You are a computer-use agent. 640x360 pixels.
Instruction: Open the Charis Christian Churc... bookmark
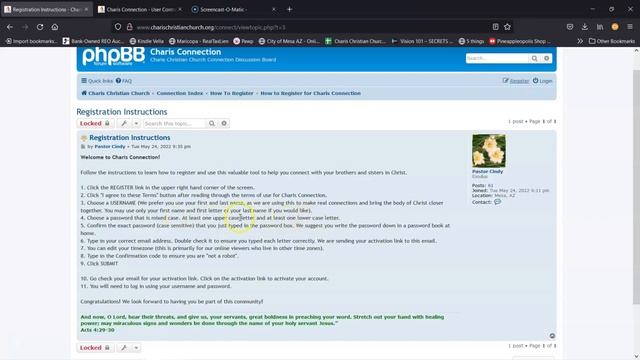[356, 41]
